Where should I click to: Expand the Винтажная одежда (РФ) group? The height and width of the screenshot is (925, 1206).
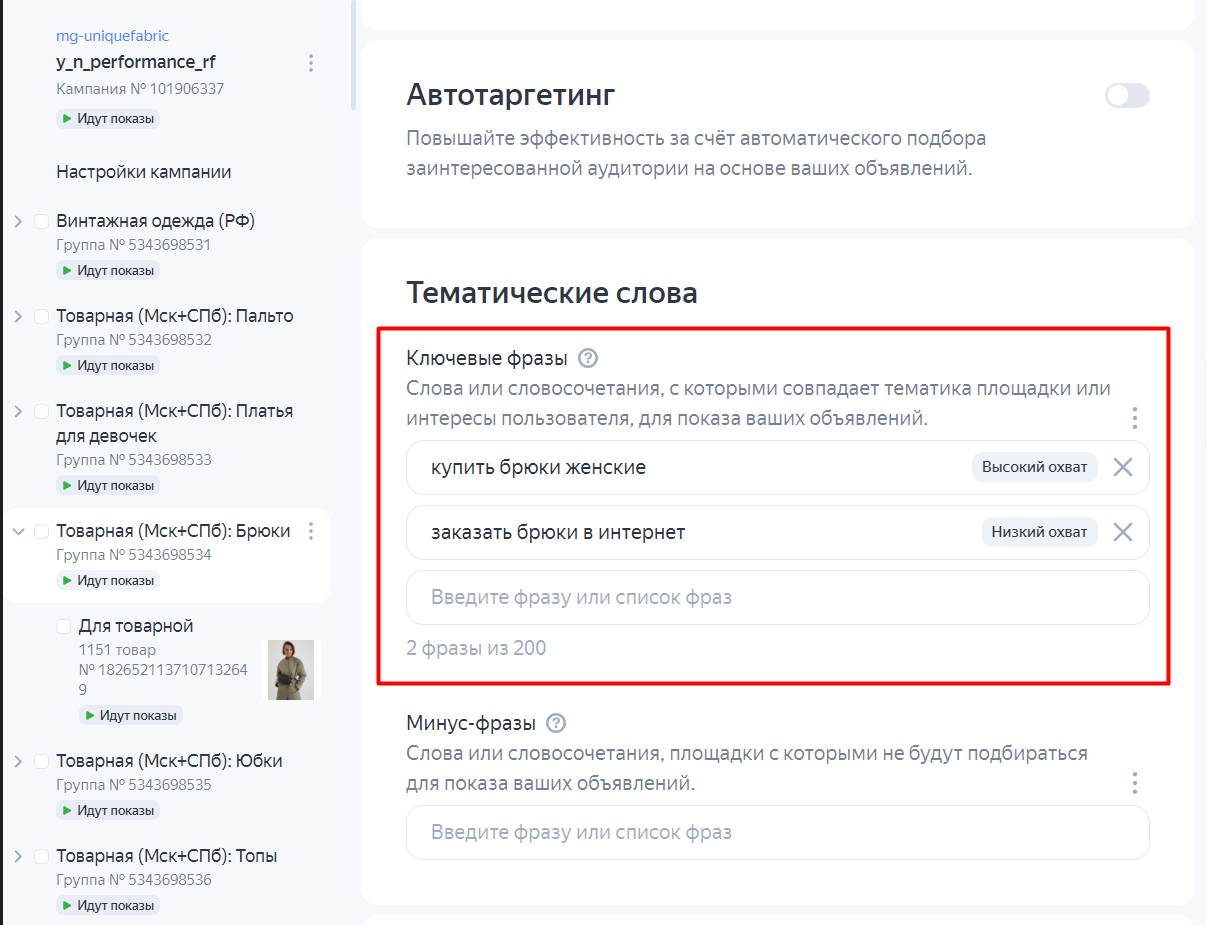coord(18,221)
